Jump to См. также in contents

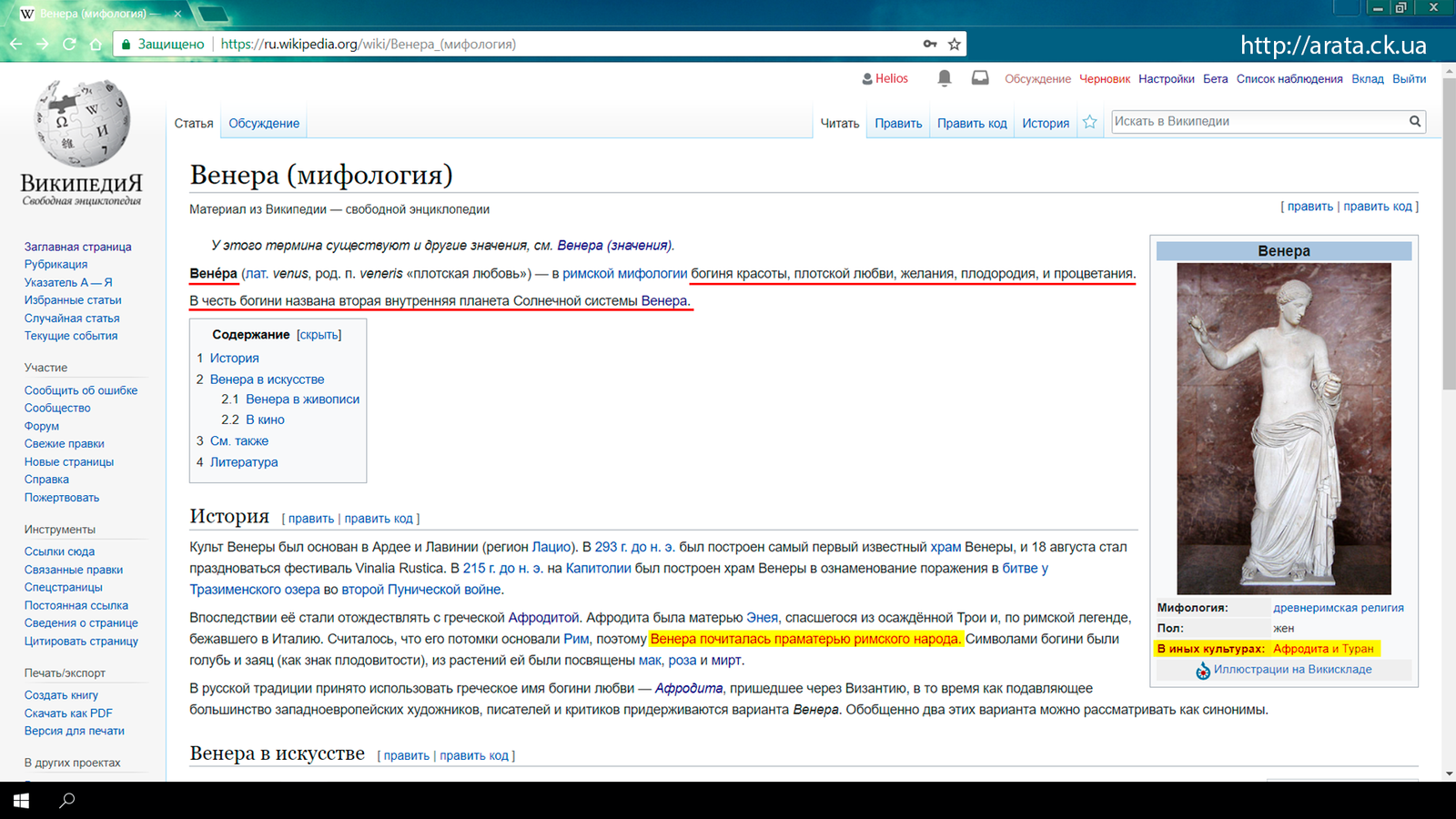click(239, 441)
